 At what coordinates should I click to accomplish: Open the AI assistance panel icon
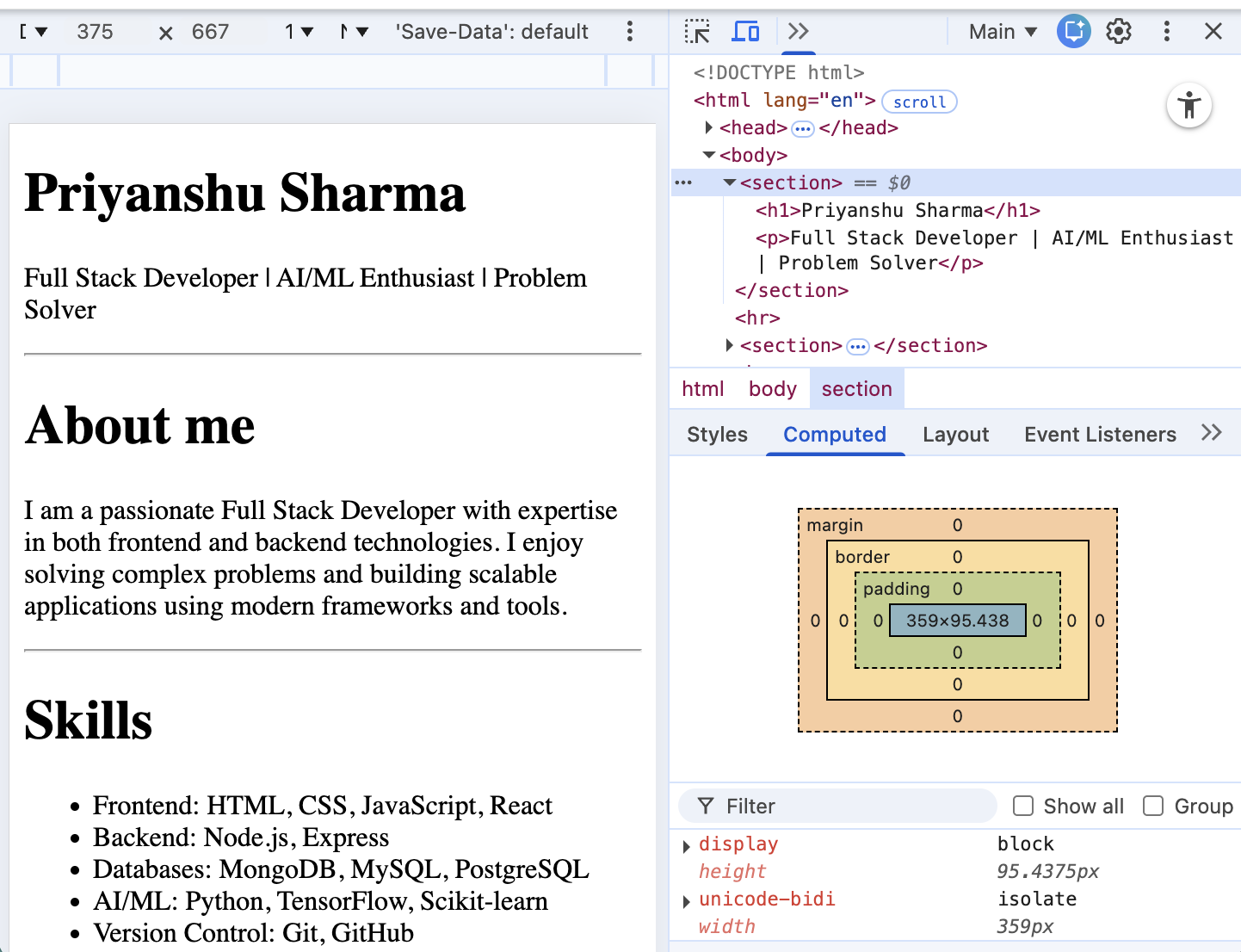click(1074, 32)
